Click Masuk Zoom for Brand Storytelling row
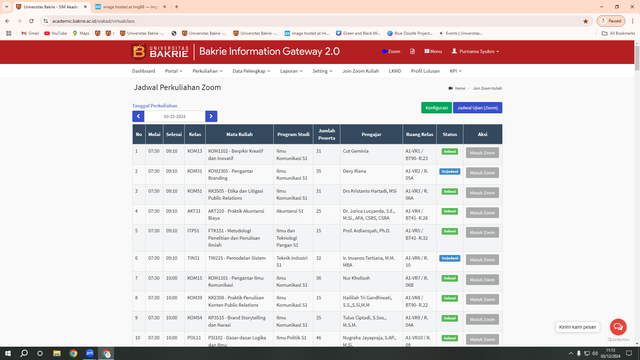 [482, 319]
